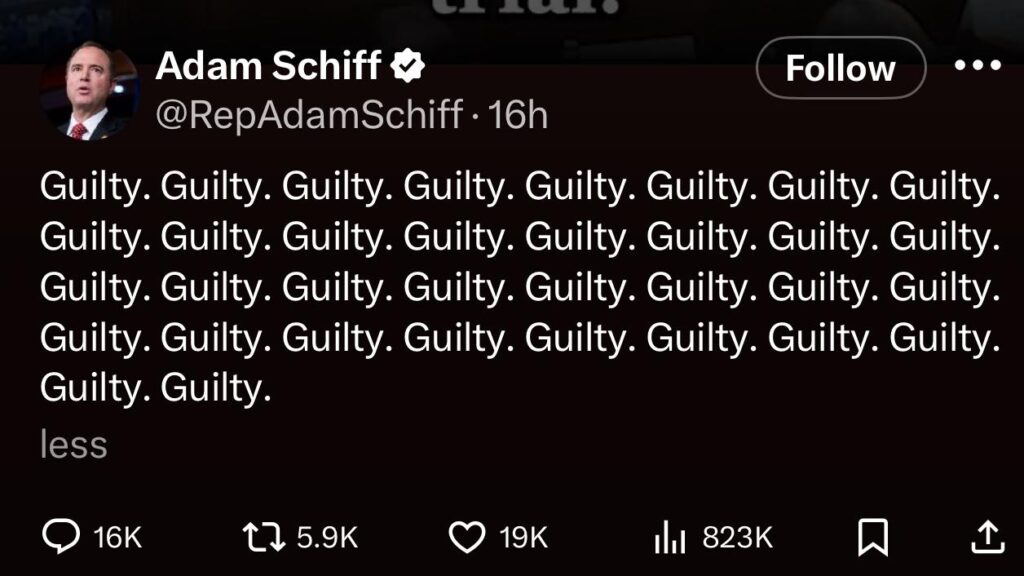The width and height of the screenshot is (1024, 576).
Task: View the 5.9K reposts count
Action: coord(327,537)
